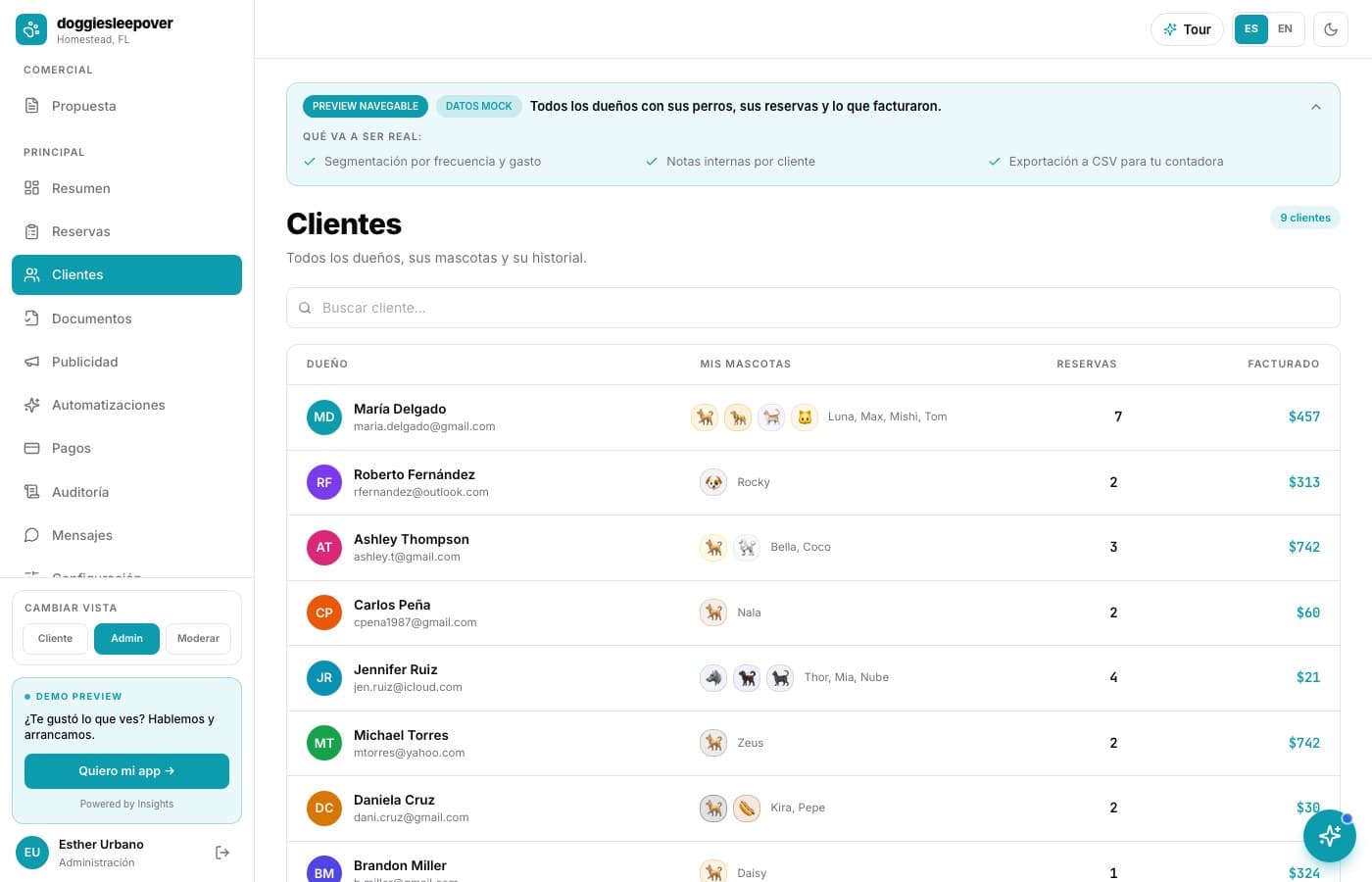Open the Propuesta sidebar item

click(x=126, y=106)
